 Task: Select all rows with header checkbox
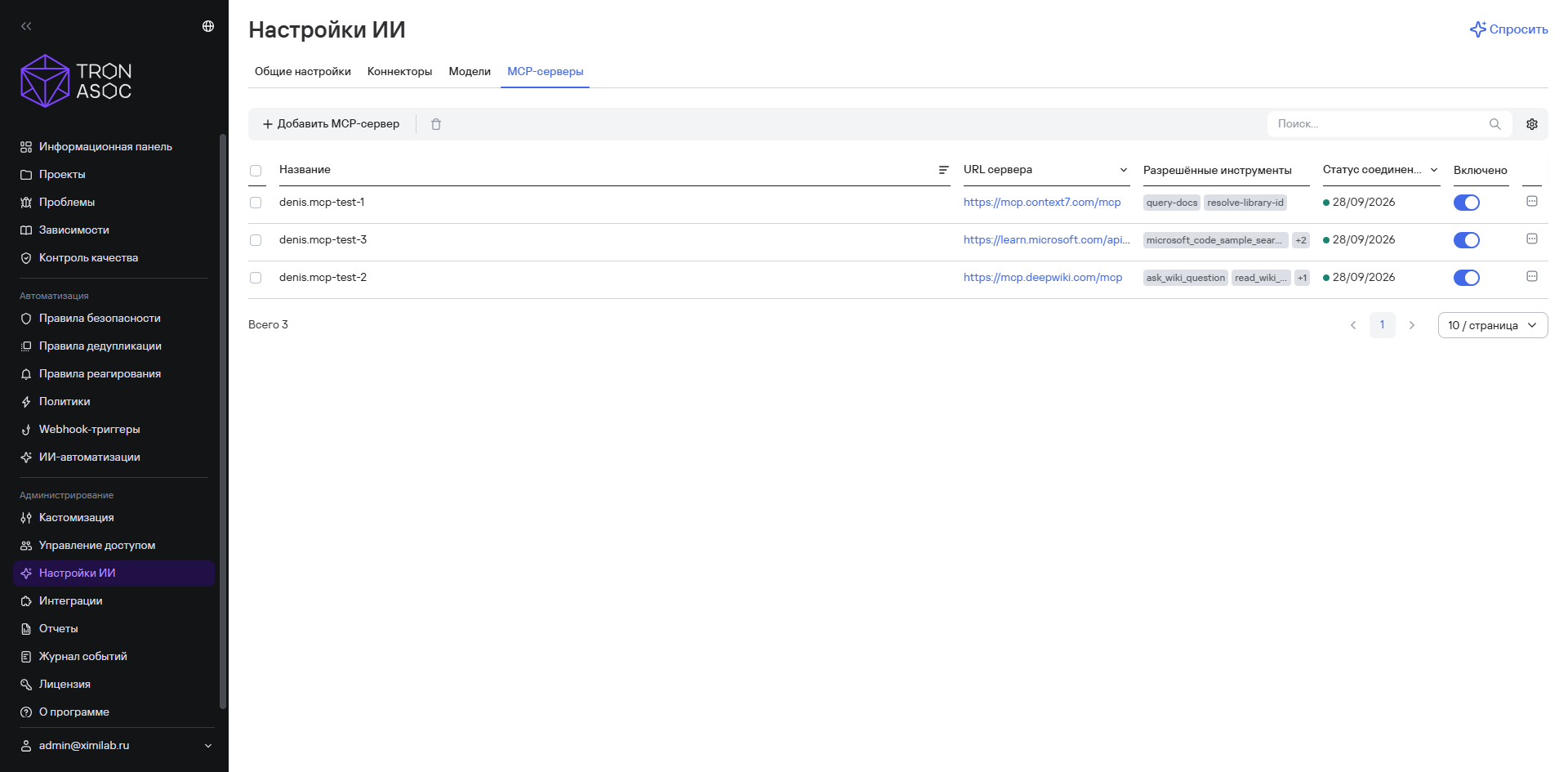[256, 171]
